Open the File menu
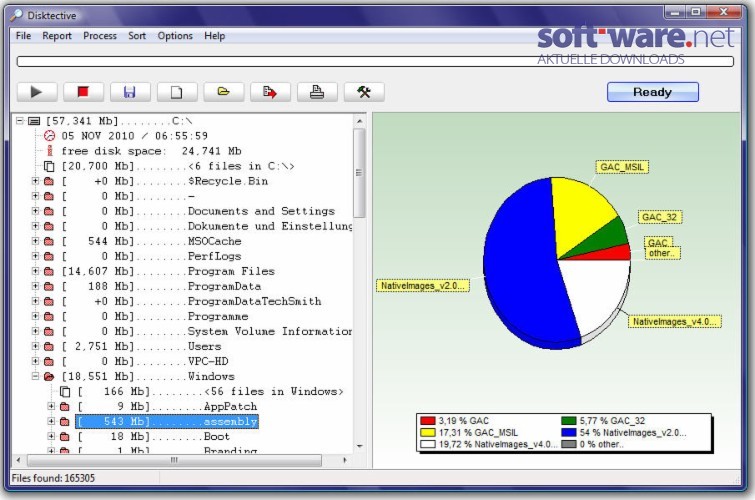Screen dimensions: 755x500 pos(23,36)
